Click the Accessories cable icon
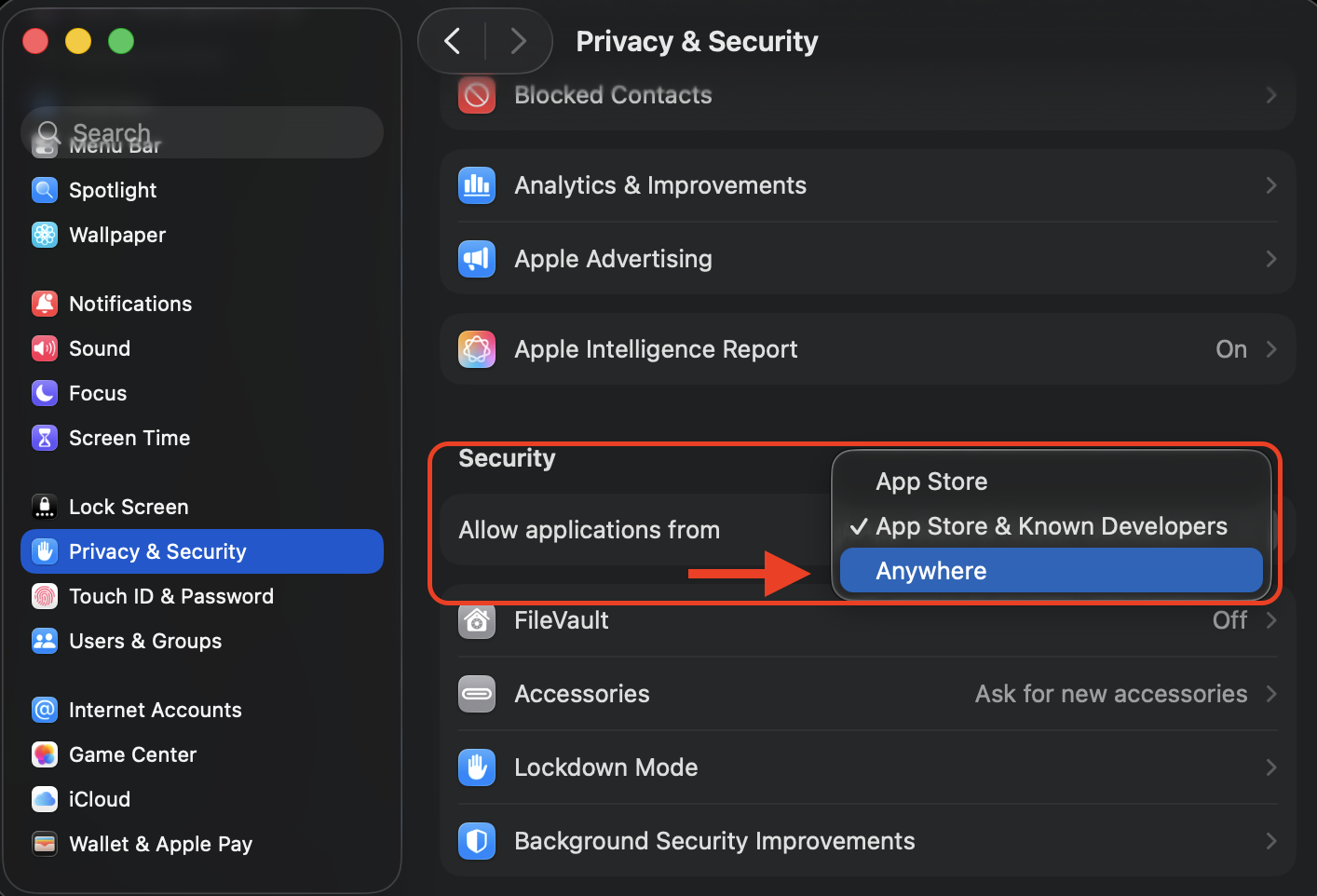 pos(477,694)
